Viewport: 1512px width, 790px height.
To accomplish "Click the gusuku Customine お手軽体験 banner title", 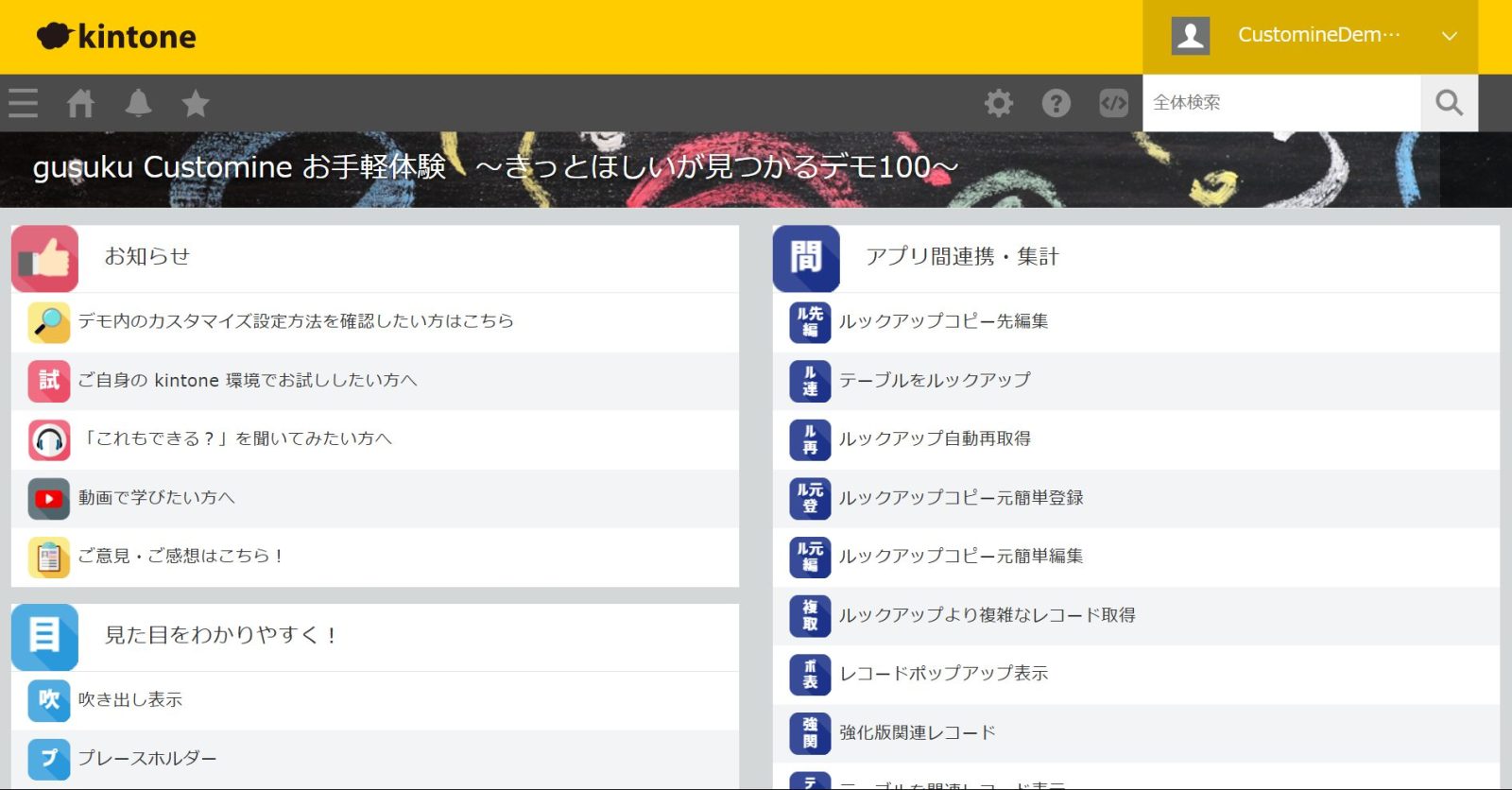I will pos(495,166).
